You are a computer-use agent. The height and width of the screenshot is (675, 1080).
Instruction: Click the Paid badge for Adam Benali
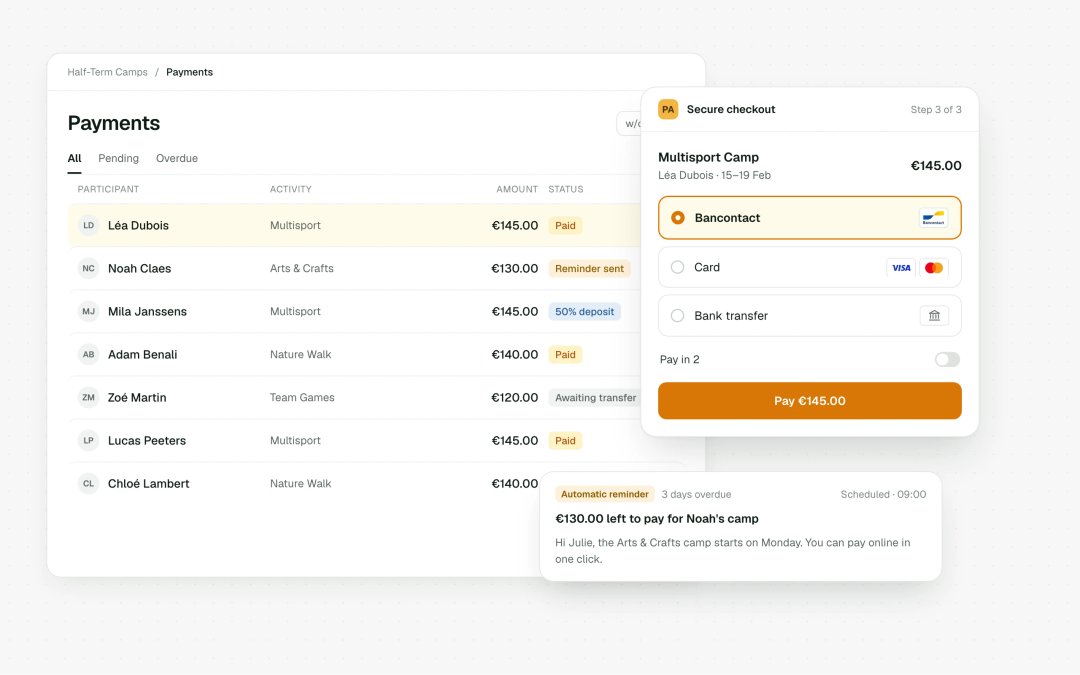[x=565, y=355]
